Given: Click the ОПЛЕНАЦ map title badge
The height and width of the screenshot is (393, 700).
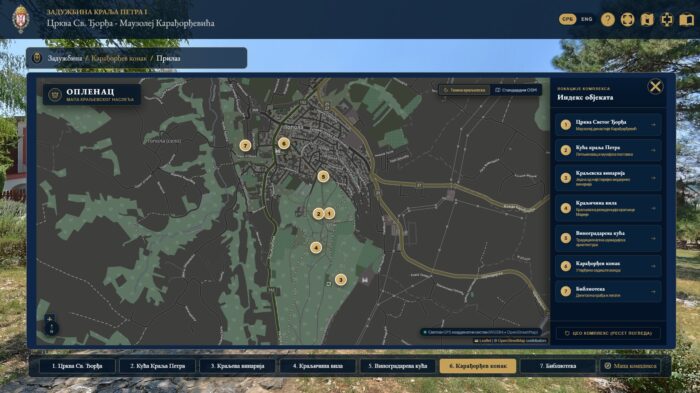Looking at the screenshot, I should click(x=92, y=95).
